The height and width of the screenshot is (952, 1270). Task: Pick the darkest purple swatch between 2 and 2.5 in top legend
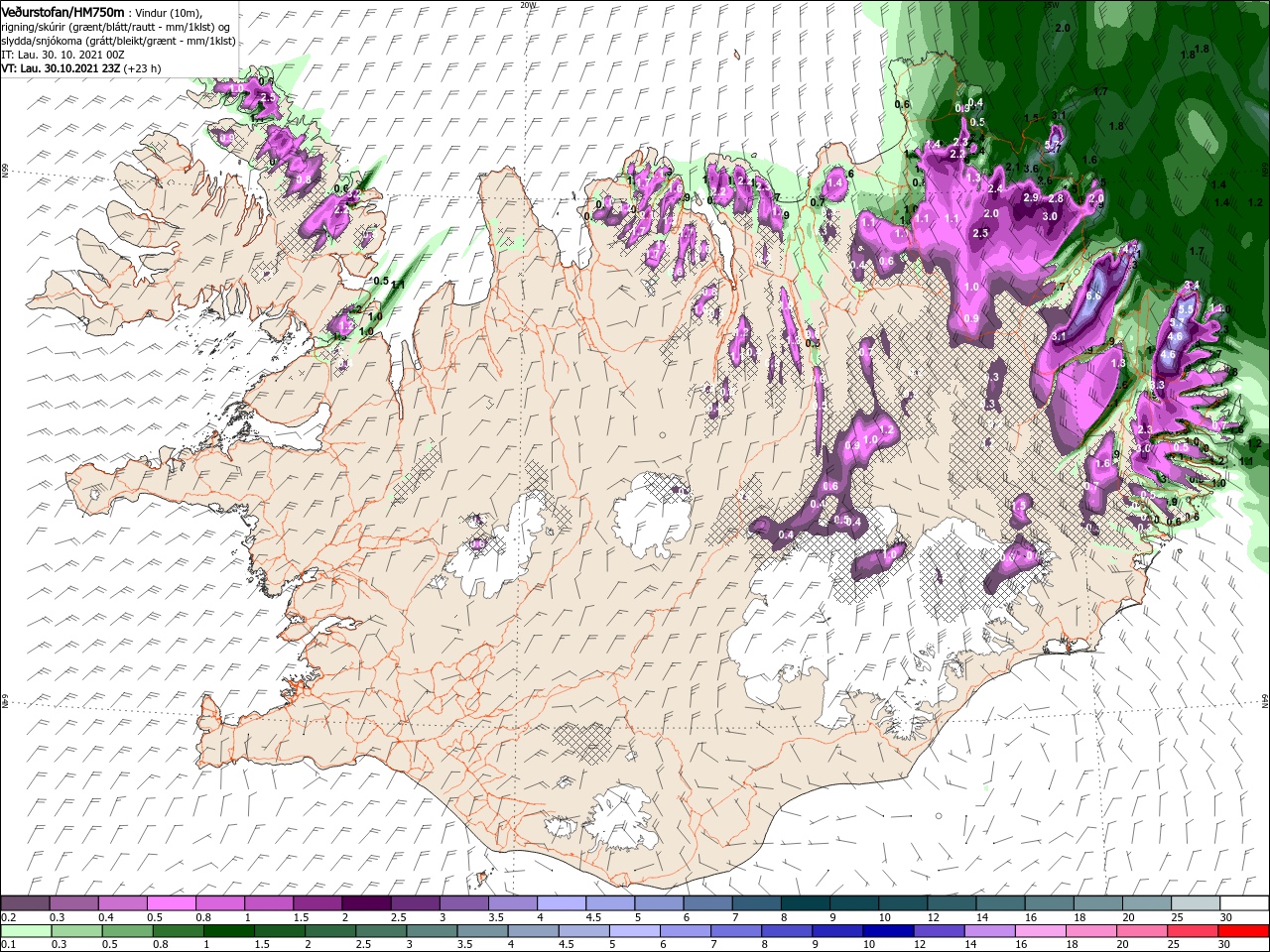[366, 903]
